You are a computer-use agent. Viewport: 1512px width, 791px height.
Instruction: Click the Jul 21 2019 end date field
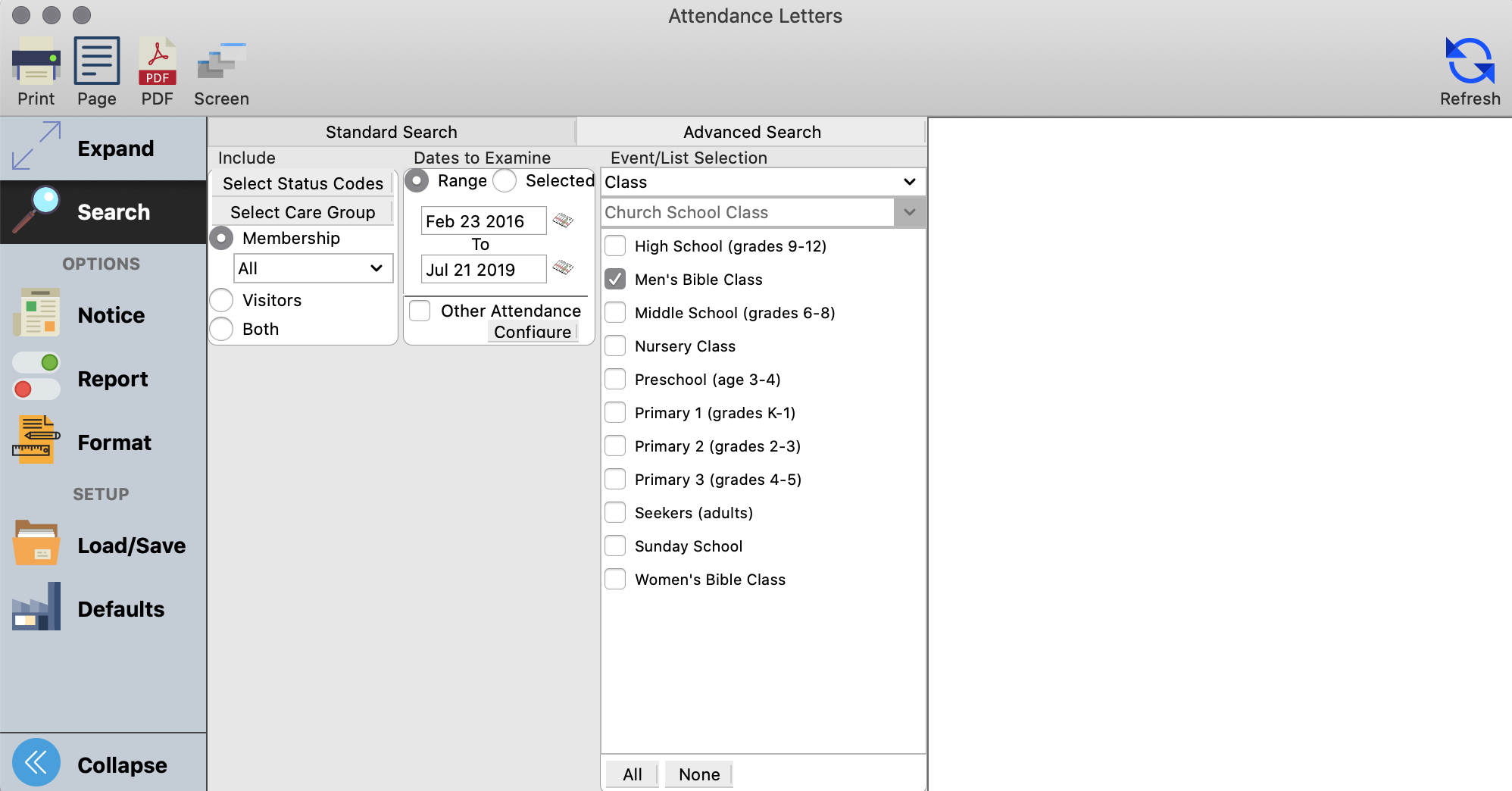click(x=483, y=269)
